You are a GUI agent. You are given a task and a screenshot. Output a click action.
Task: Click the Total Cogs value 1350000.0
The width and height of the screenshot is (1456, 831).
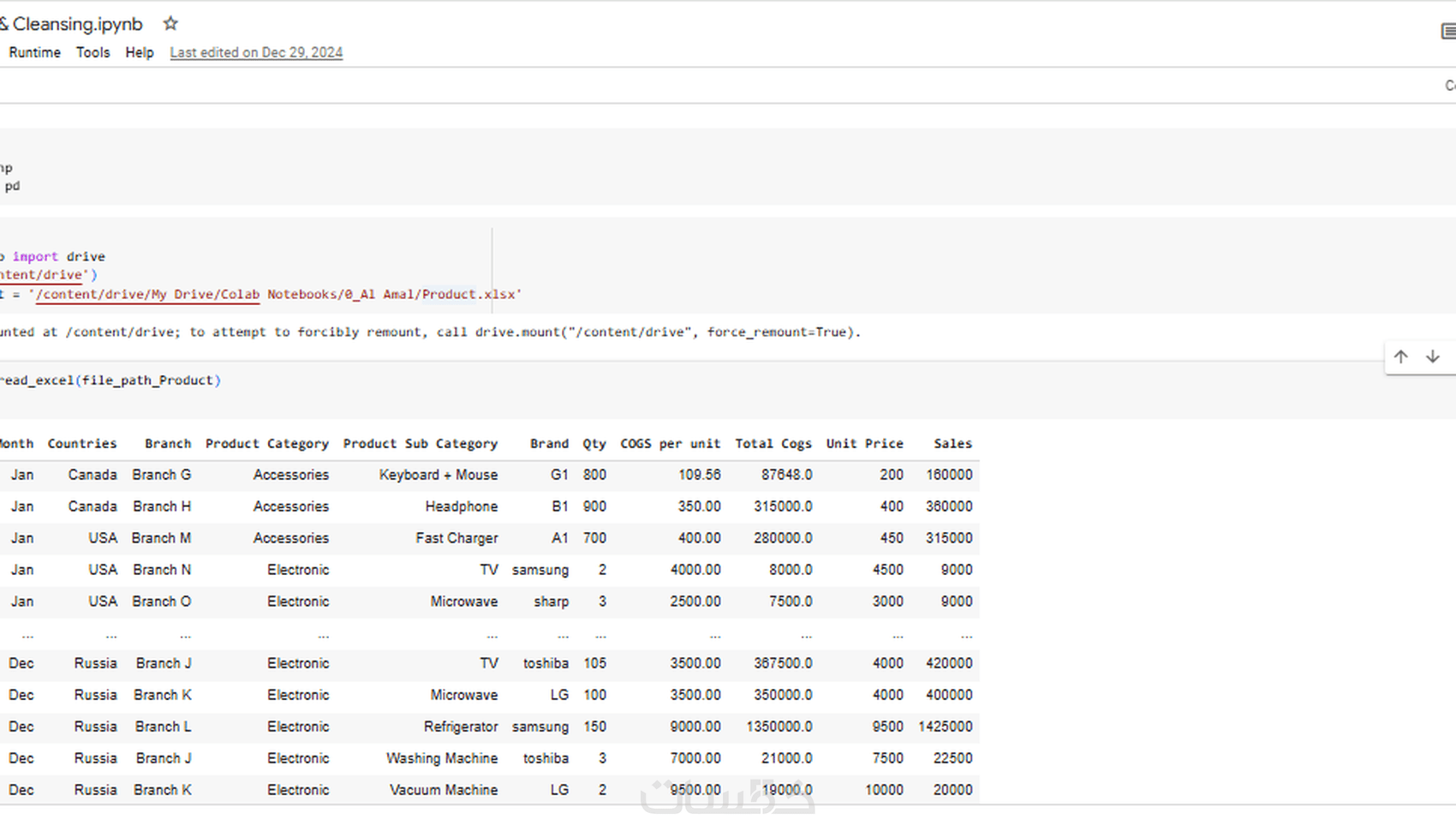[779, 726]
